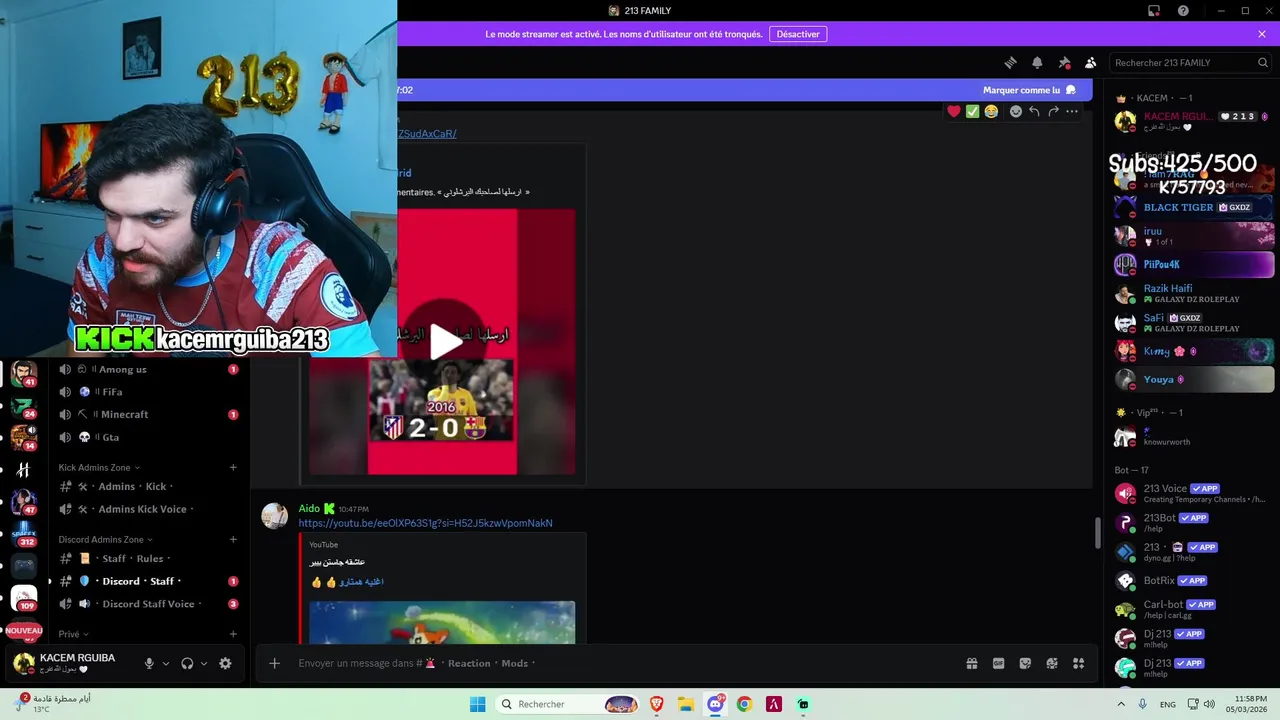Click the Aido username
The height and width of the screenshot is (720, 1280).
[x=309, y=508]
